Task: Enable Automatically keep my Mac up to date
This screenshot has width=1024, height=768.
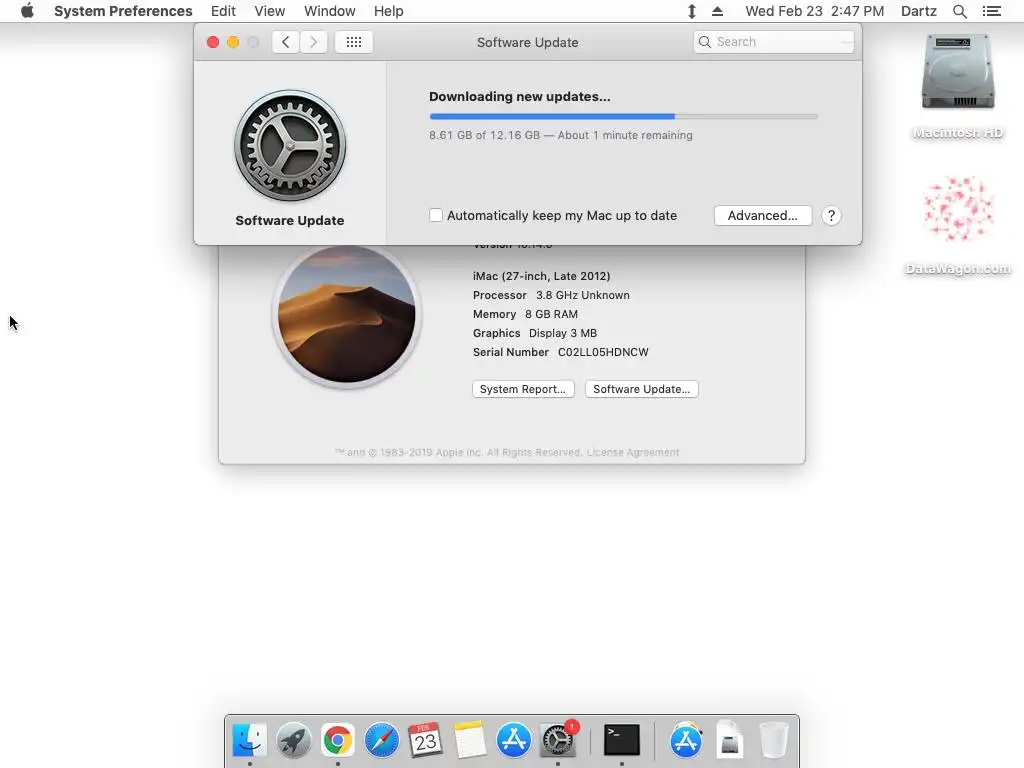Action: [x=436, y=215]
